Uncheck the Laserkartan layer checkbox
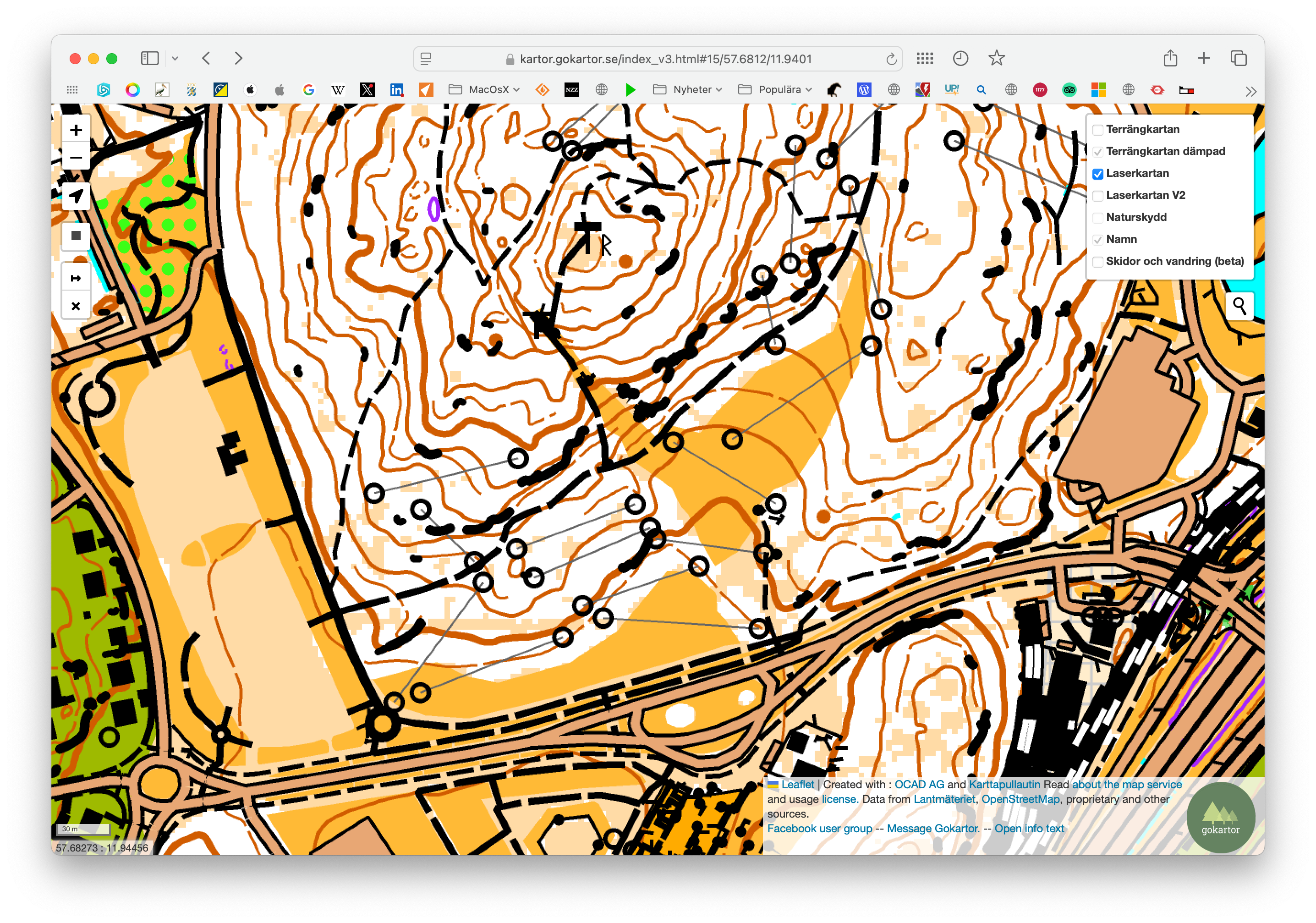 pyautogui.click(x=1097, y=174)
